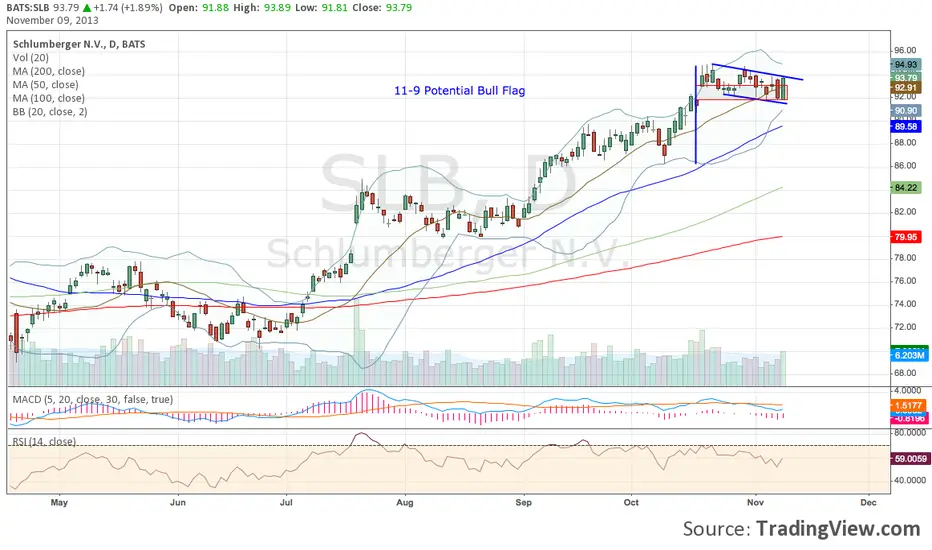Click the MA (50, close) legend entry
The image size is (932, 550).
pyautogui.click(x=46, y=84)
